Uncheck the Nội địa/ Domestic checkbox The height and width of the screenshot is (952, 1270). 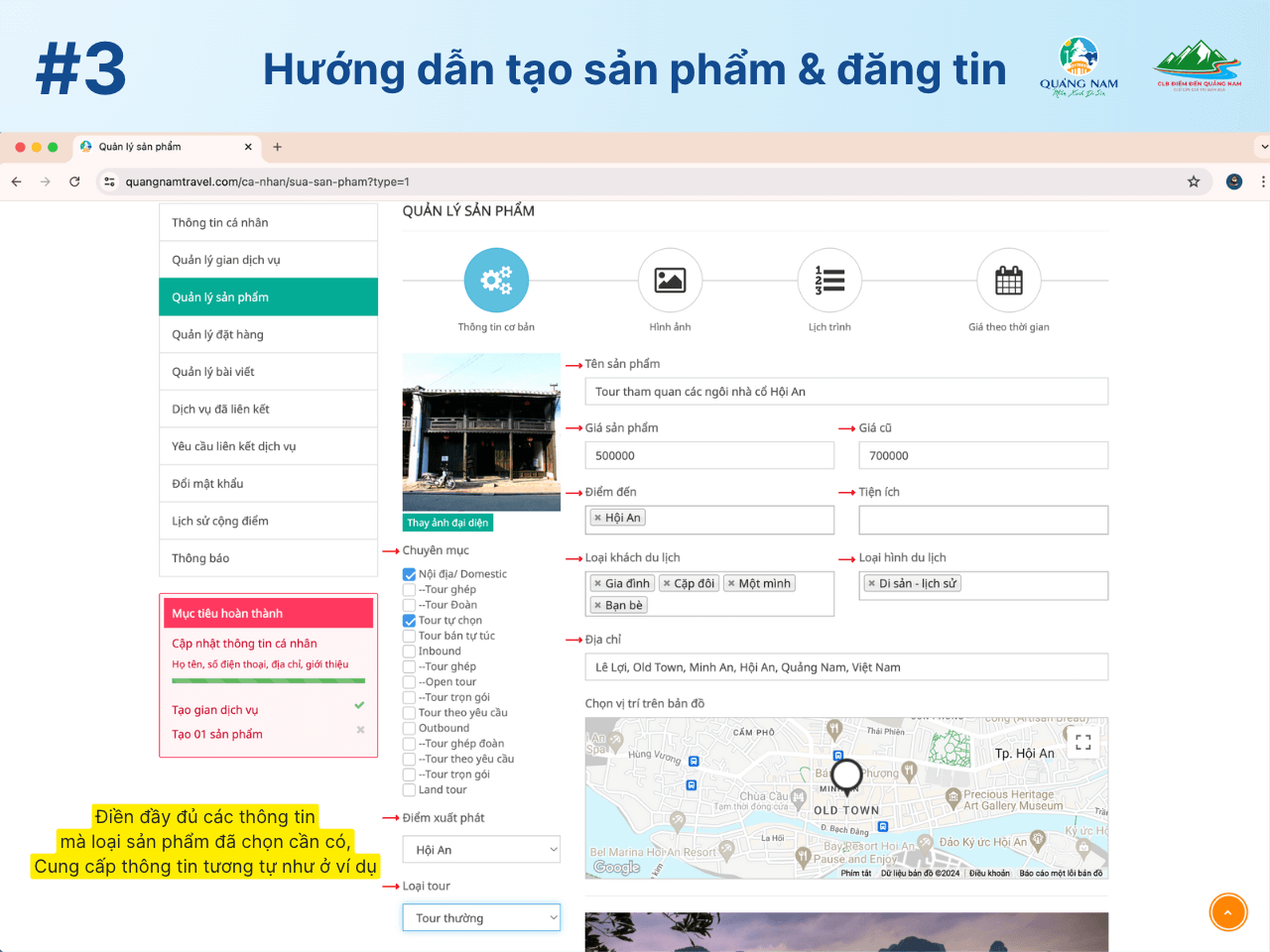409,574
